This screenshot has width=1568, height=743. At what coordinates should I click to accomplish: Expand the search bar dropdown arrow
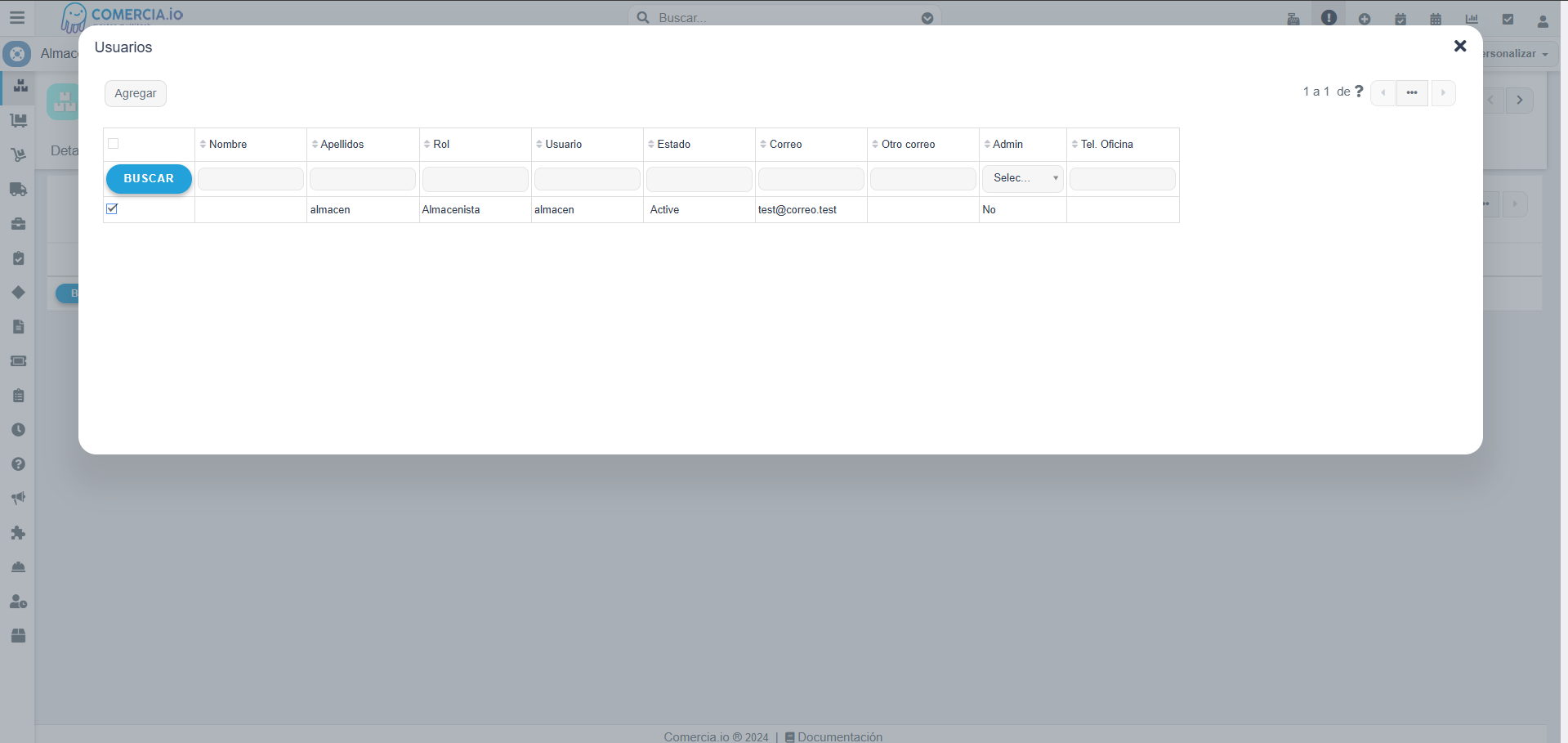[x=927, y=18]
